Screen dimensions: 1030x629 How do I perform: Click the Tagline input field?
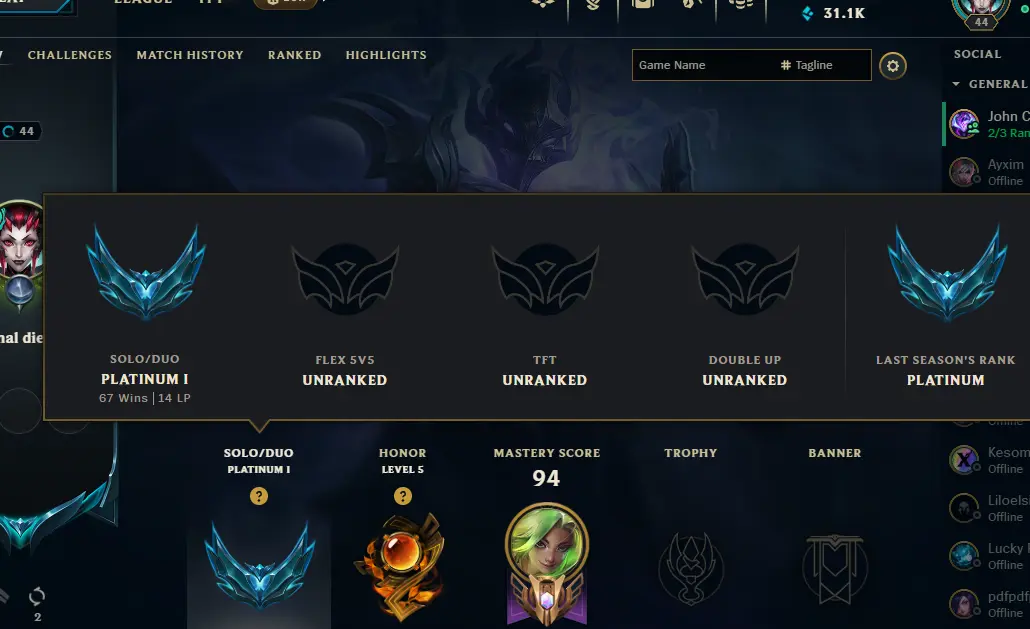tap(824, 65)
